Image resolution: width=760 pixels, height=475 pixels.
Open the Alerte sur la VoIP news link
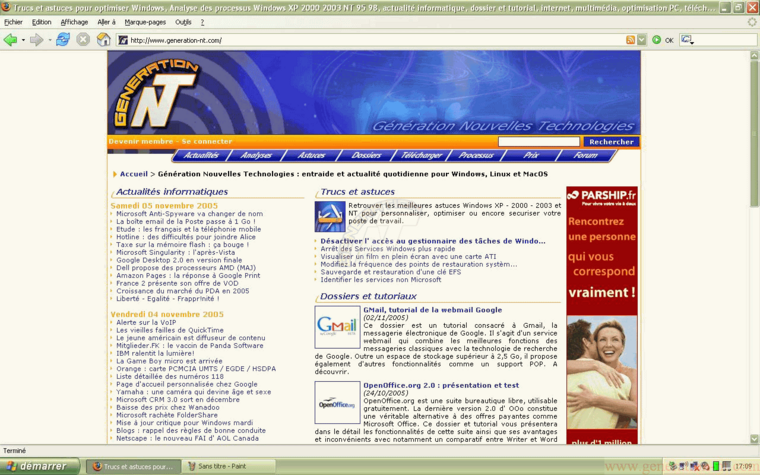pyautogui.click(x=146, y=322)
